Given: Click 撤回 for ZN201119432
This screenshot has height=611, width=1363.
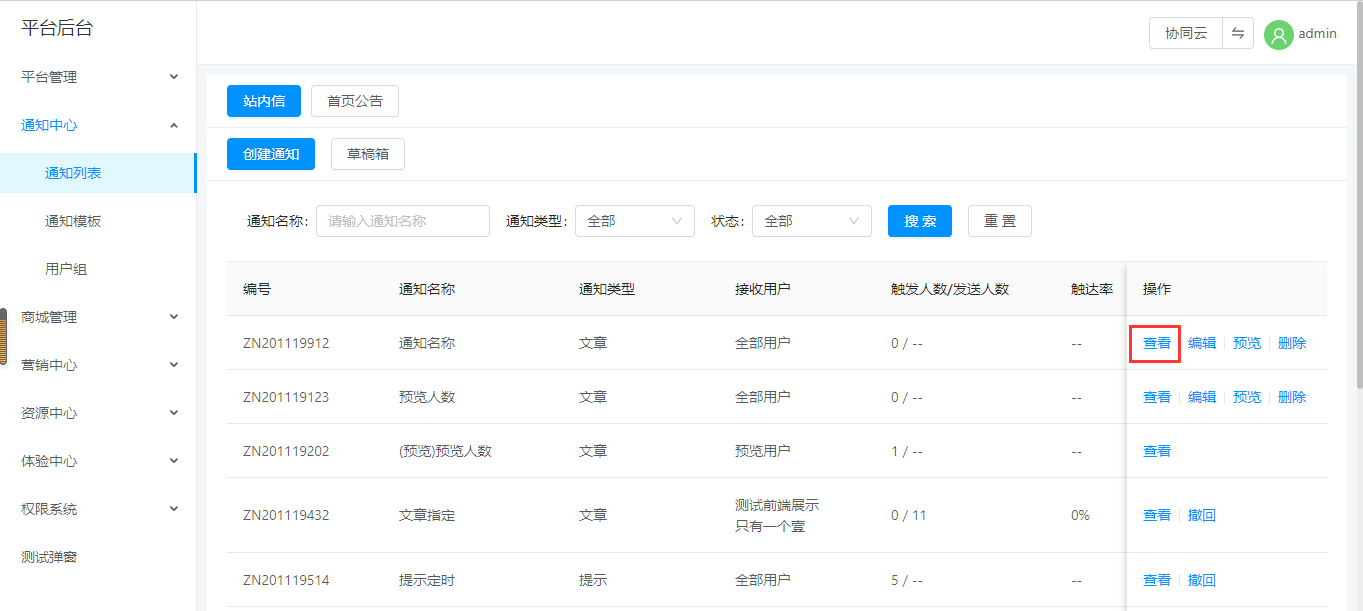Looking at the screenshot, I should pyautogui.click(x=1202, y=515).
